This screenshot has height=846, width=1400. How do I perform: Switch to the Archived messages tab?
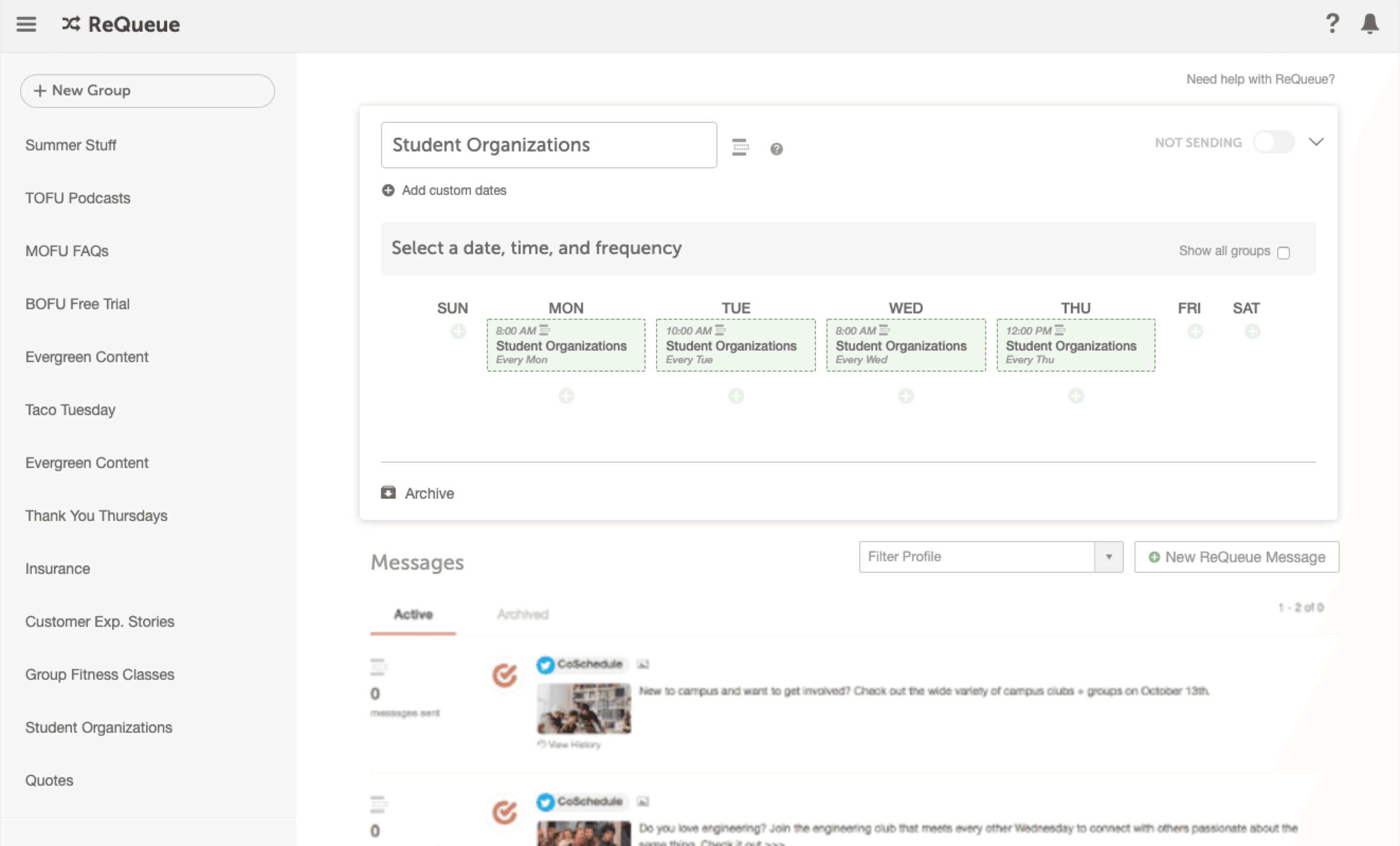pyautogui.click(x=523, y=615)
